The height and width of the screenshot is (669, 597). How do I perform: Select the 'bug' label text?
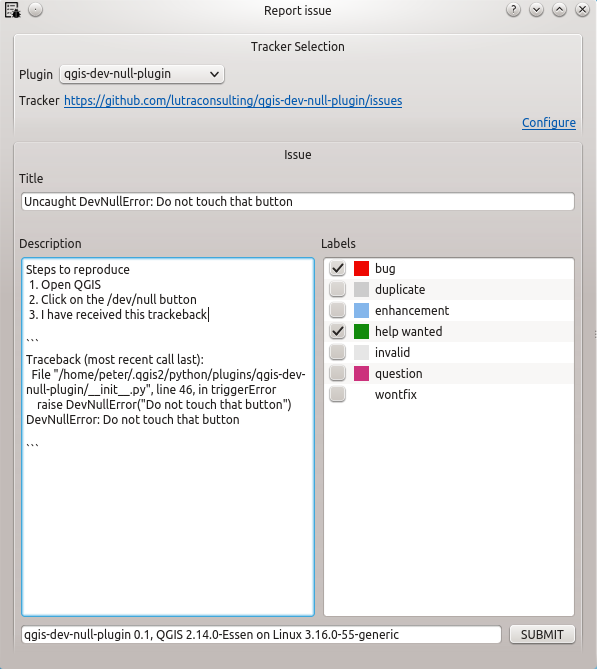pos(385,269)
